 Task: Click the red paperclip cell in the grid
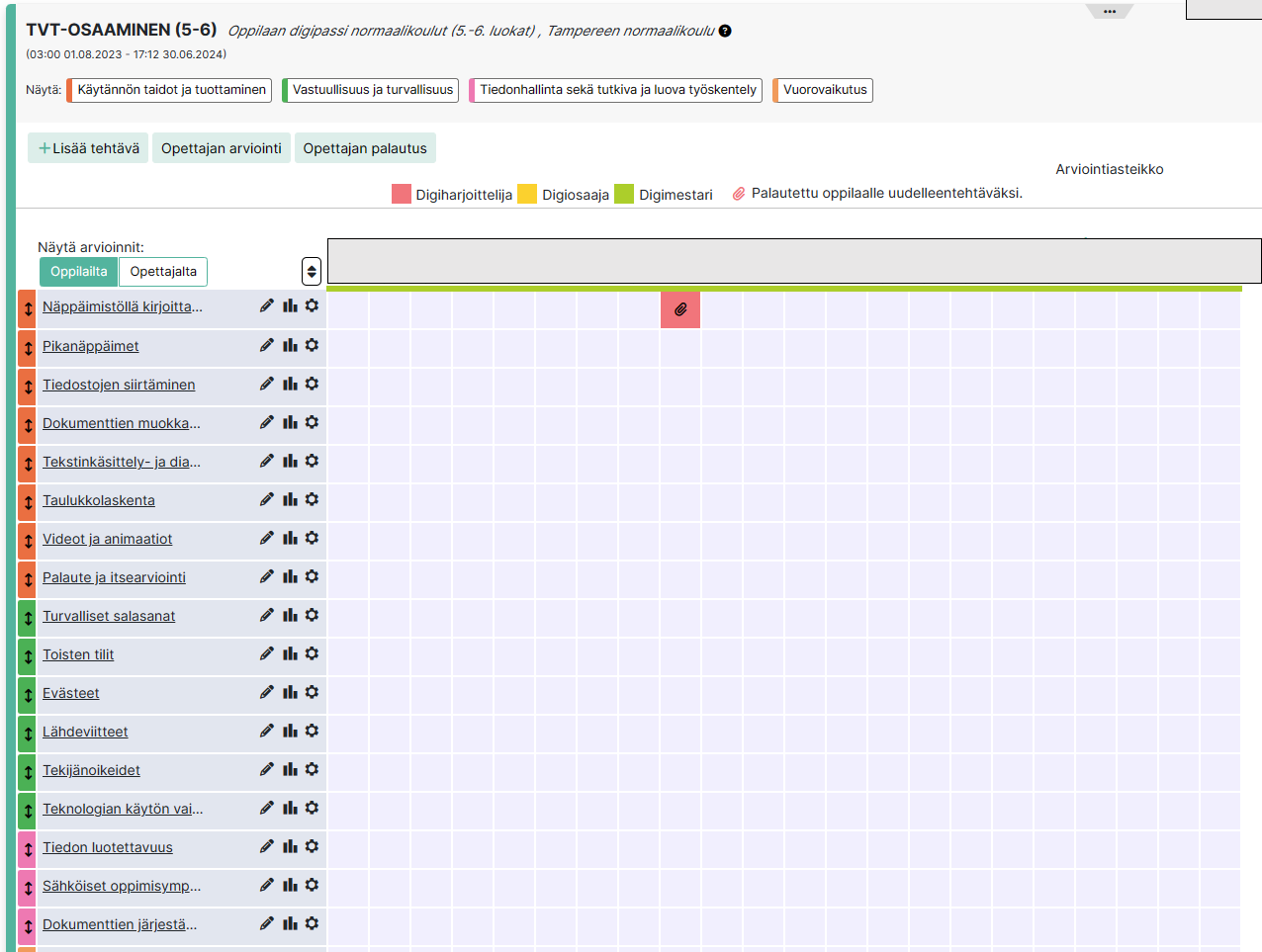pyautogui.click(x=680, y=309)
